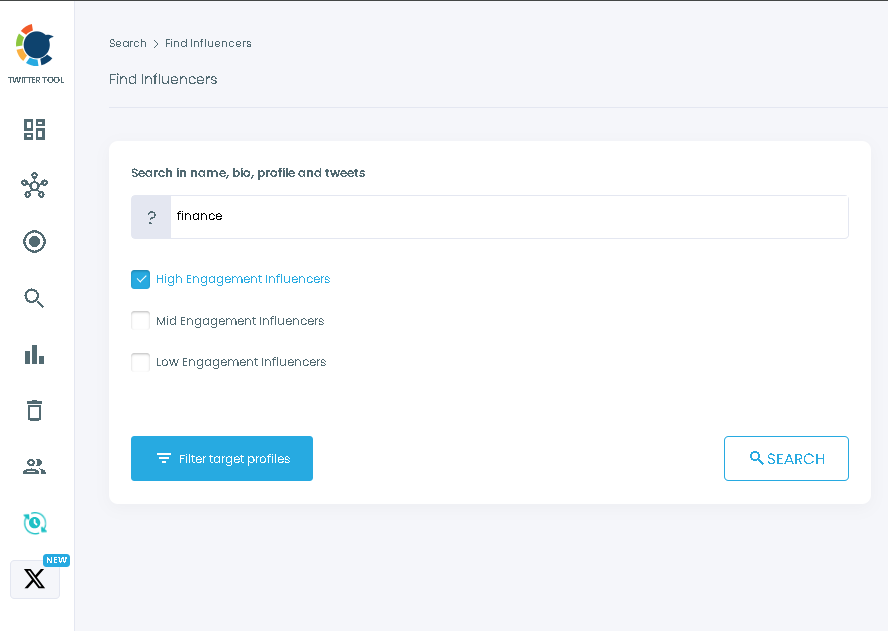This screenshot has height=631, width=888.
Task: Open the X Twitter feature icon
Action: 34,578
